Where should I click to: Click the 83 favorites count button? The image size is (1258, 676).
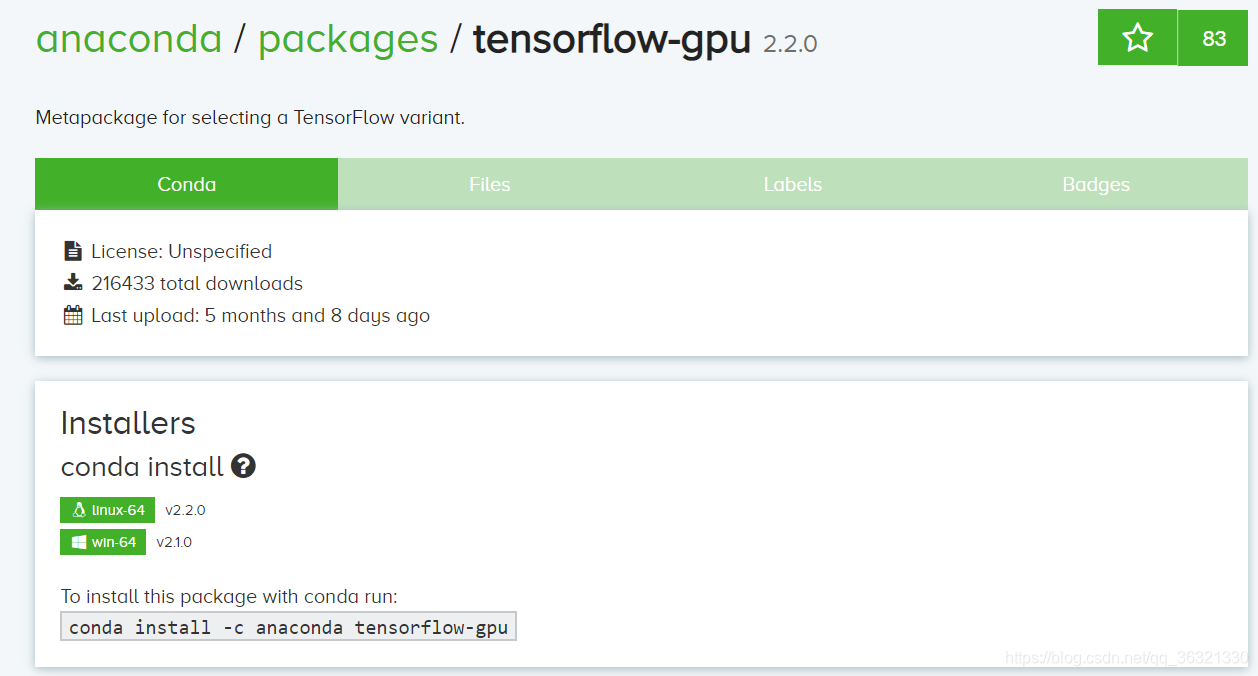coord(1214,38)
